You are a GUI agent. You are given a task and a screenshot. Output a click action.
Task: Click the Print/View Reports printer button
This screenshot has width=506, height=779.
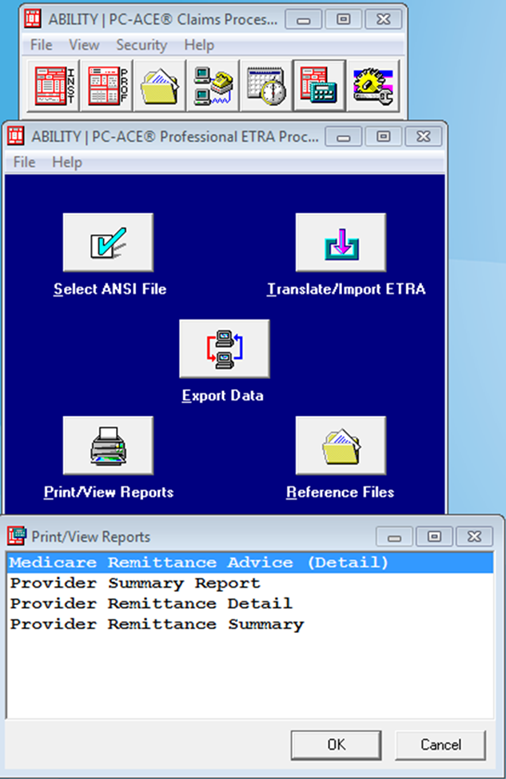108,446
